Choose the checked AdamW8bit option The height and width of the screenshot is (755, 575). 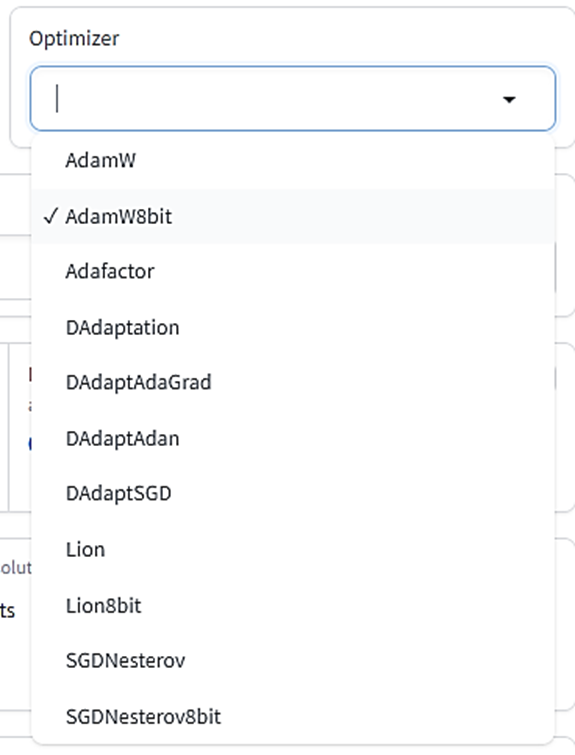(293, 217)
